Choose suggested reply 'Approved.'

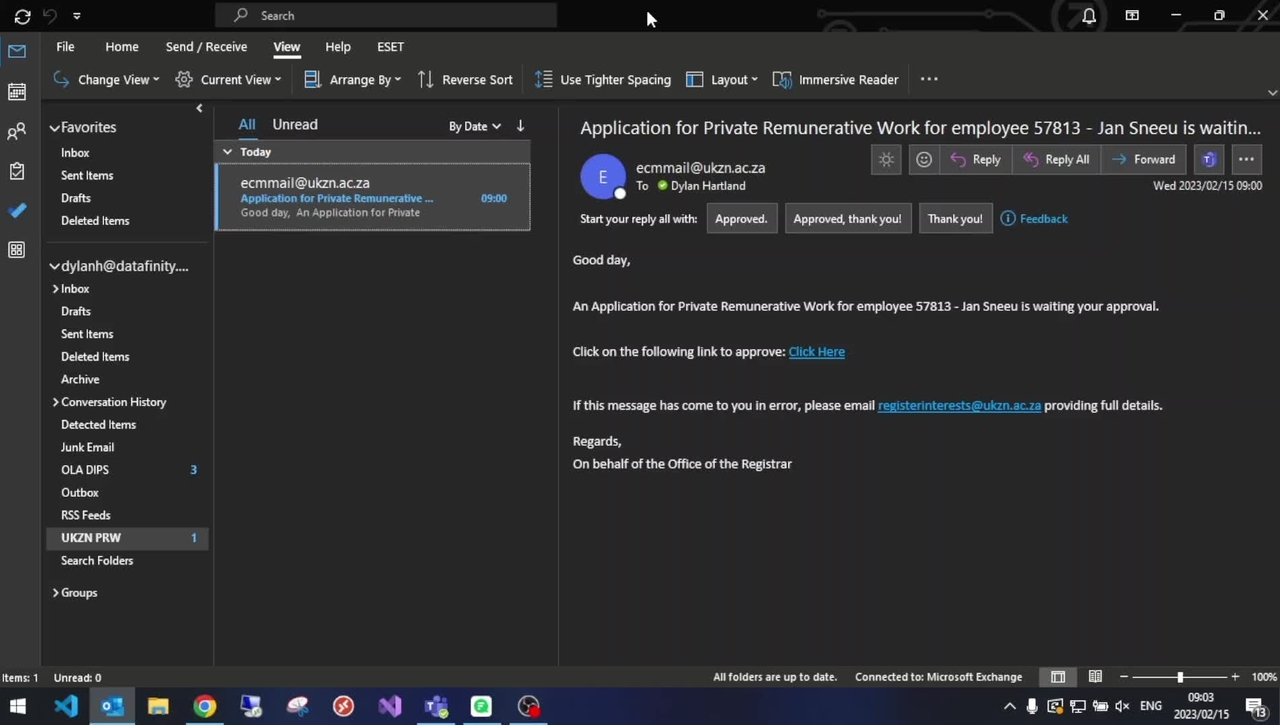[741, 218]
